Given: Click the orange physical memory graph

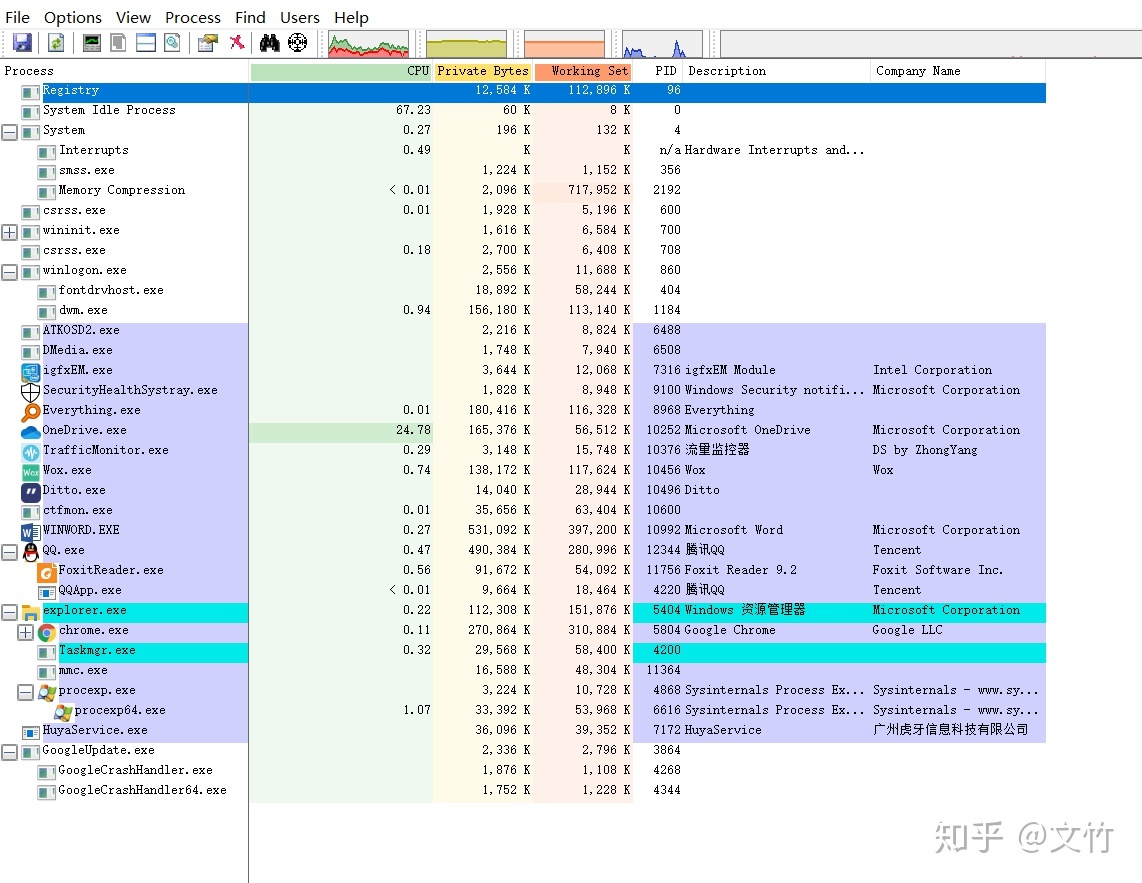Looking at the screenshot, I should (564, 44).
